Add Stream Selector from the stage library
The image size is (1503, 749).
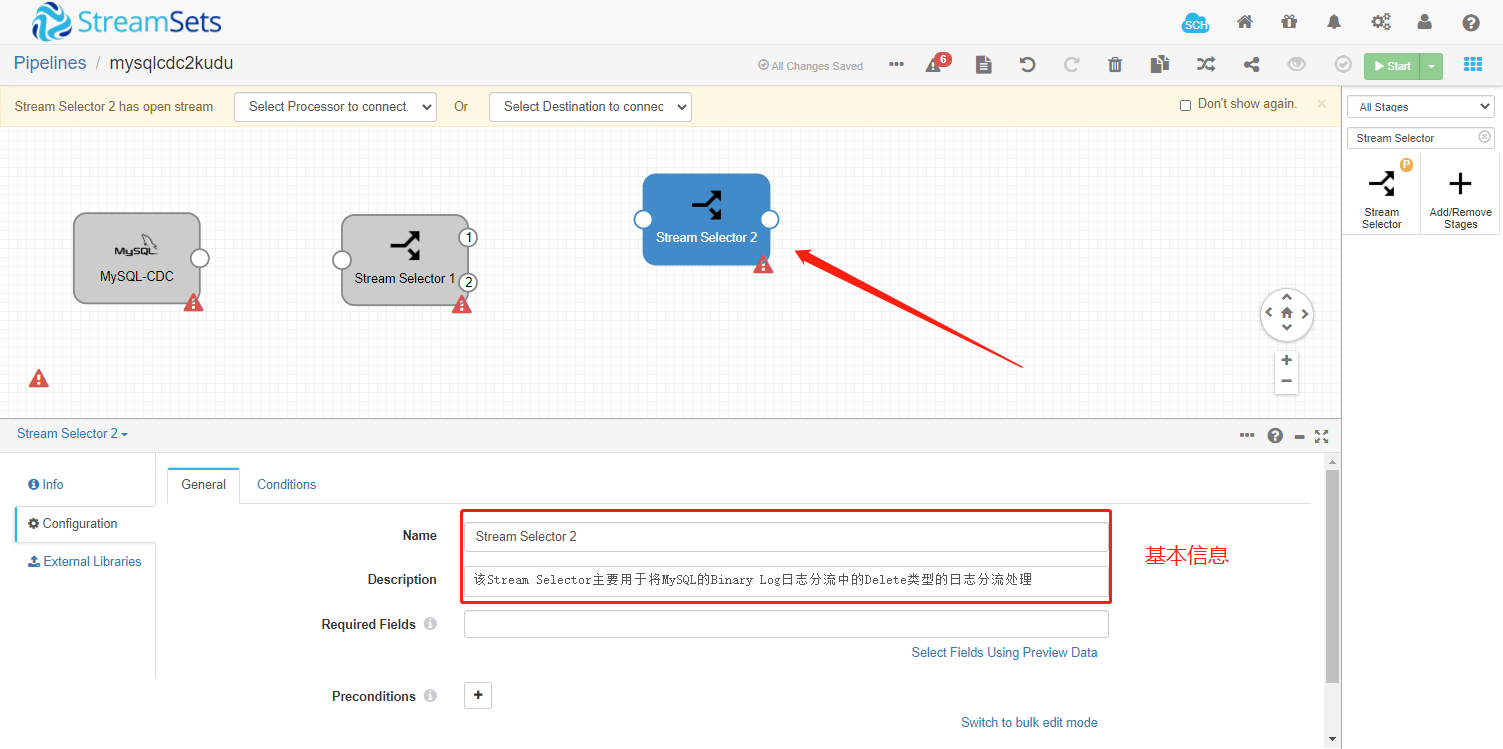tap(1382, 195)
